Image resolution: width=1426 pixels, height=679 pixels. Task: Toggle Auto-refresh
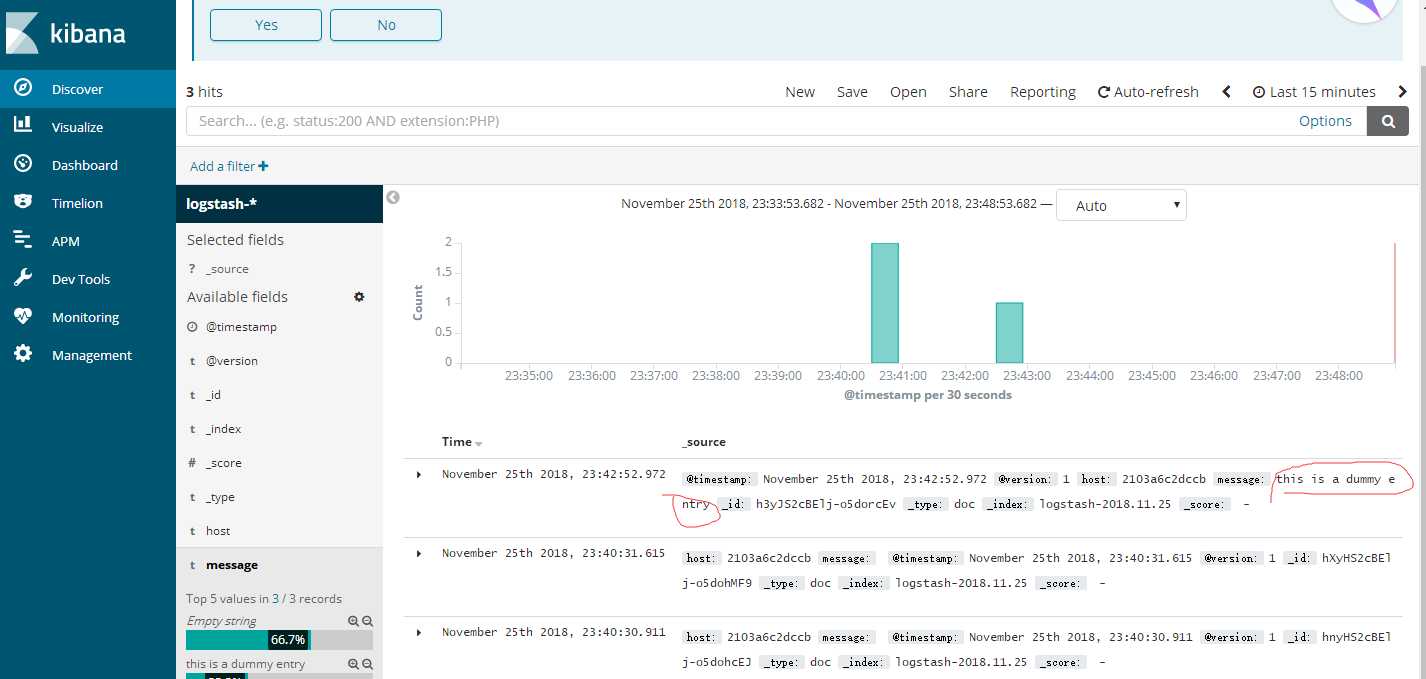point(1148,92)
